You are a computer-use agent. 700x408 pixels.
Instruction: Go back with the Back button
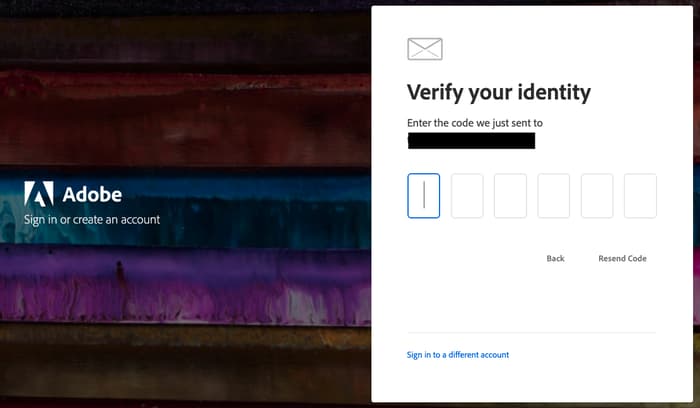555,258
